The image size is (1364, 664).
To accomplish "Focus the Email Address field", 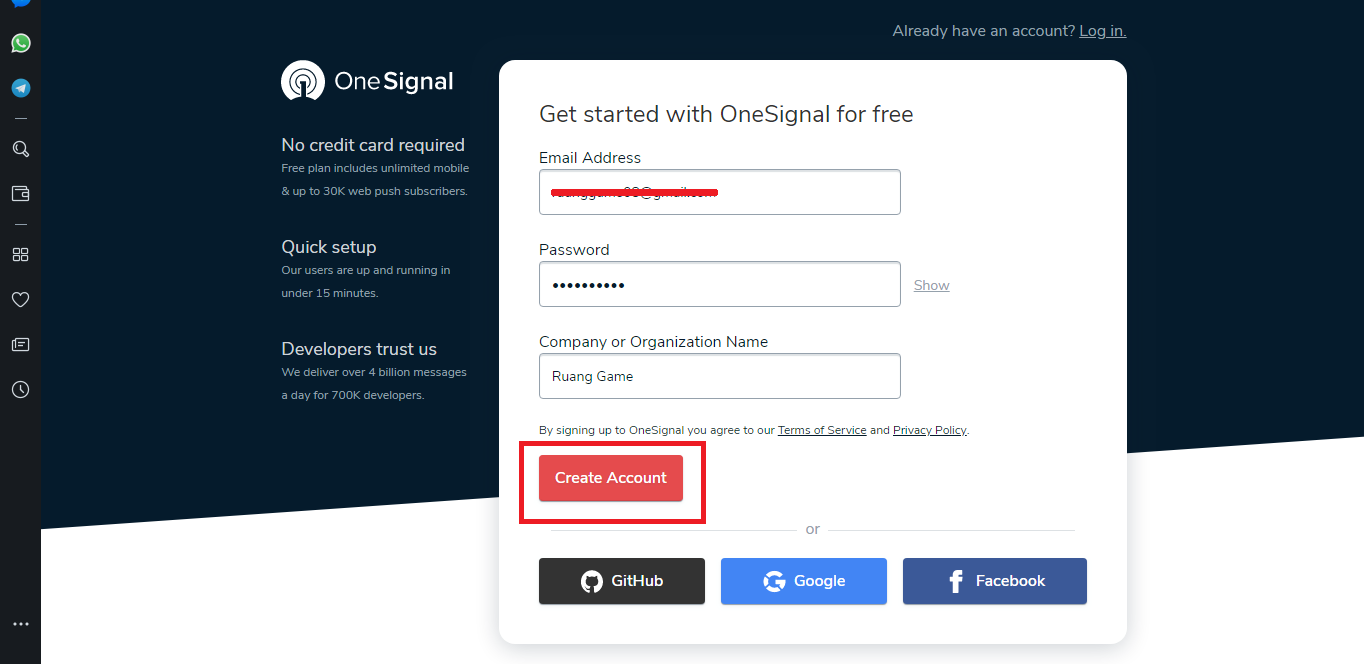I will tap(720, 192).
